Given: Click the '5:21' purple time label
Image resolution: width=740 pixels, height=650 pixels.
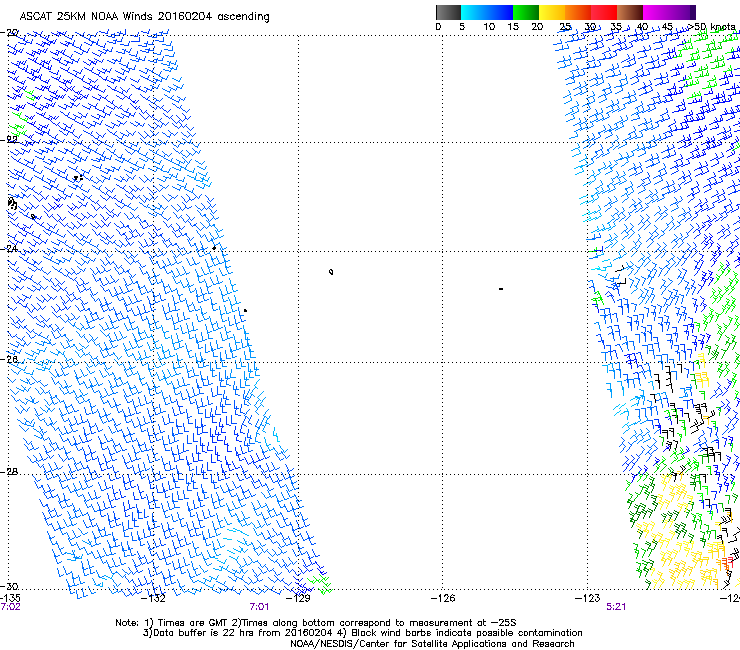Looking at the screenshot, I should (x=616, y=607).
